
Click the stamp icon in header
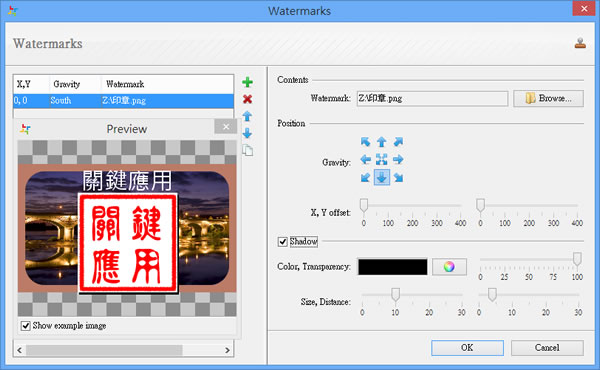(580, 43)
